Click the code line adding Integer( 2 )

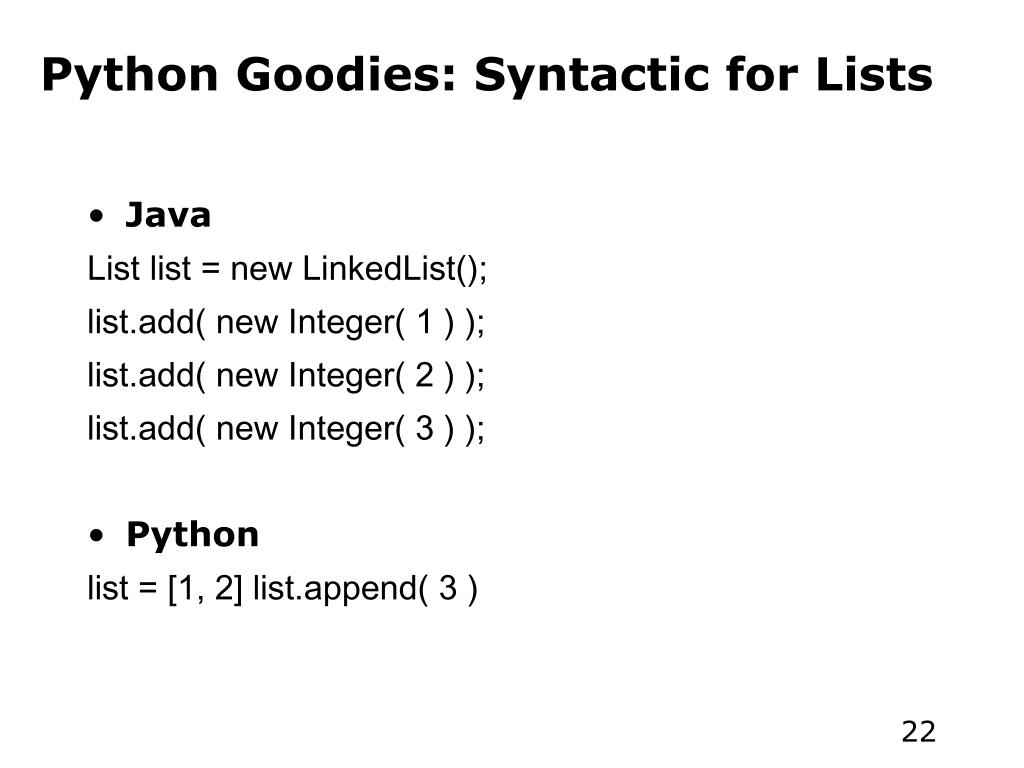286,376
